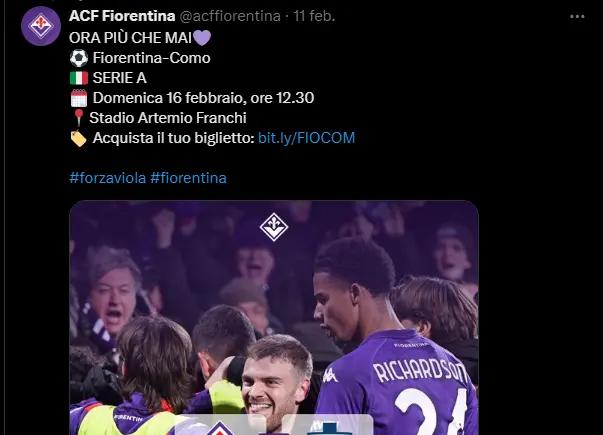Click the 'Stadio Artemio Franchi' text
Image resolution: width=603 pixels, height=435 pixels.
(x=168, y=118)
